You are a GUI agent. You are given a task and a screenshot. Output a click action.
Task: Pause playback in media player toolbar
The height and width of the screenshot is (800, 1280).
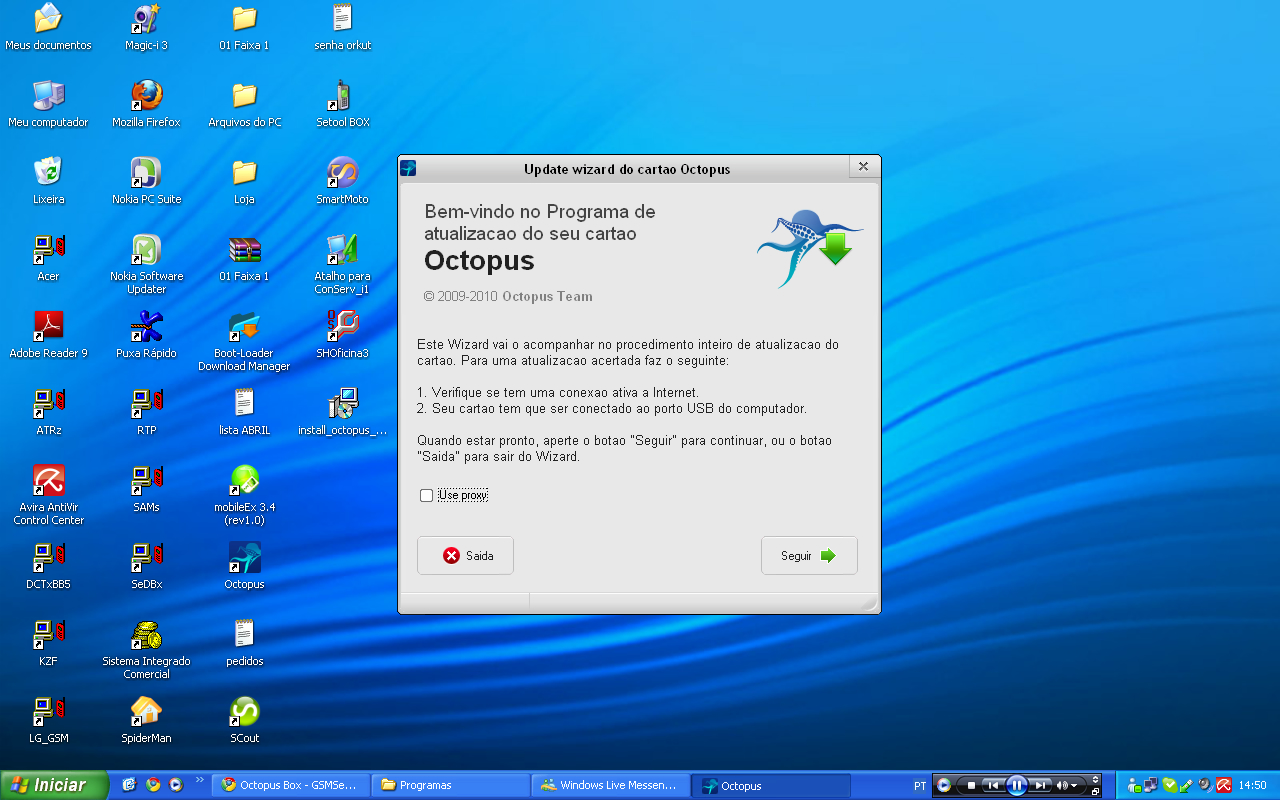coord(1017,785)
